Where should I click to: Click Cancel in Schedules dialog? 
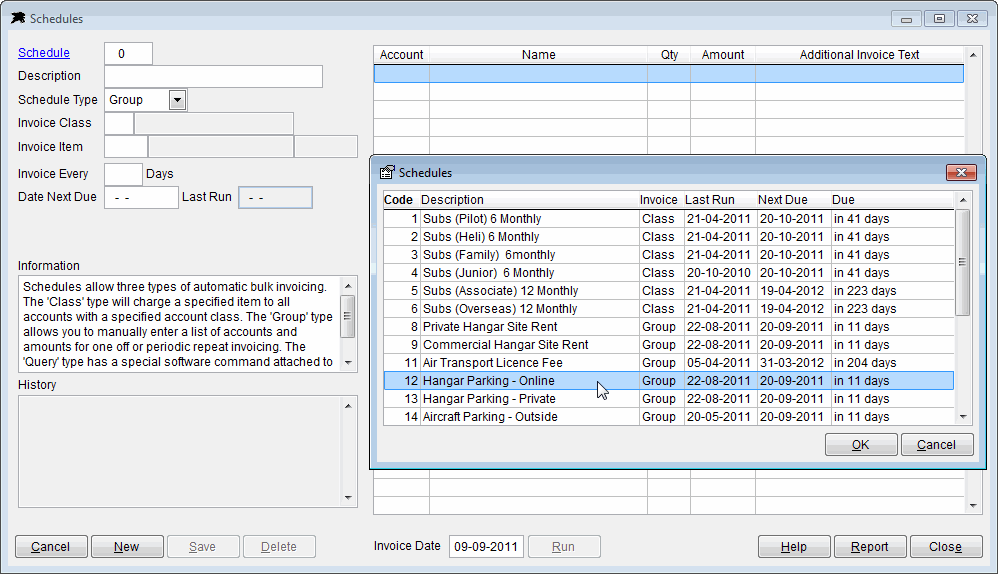[937, 445]
